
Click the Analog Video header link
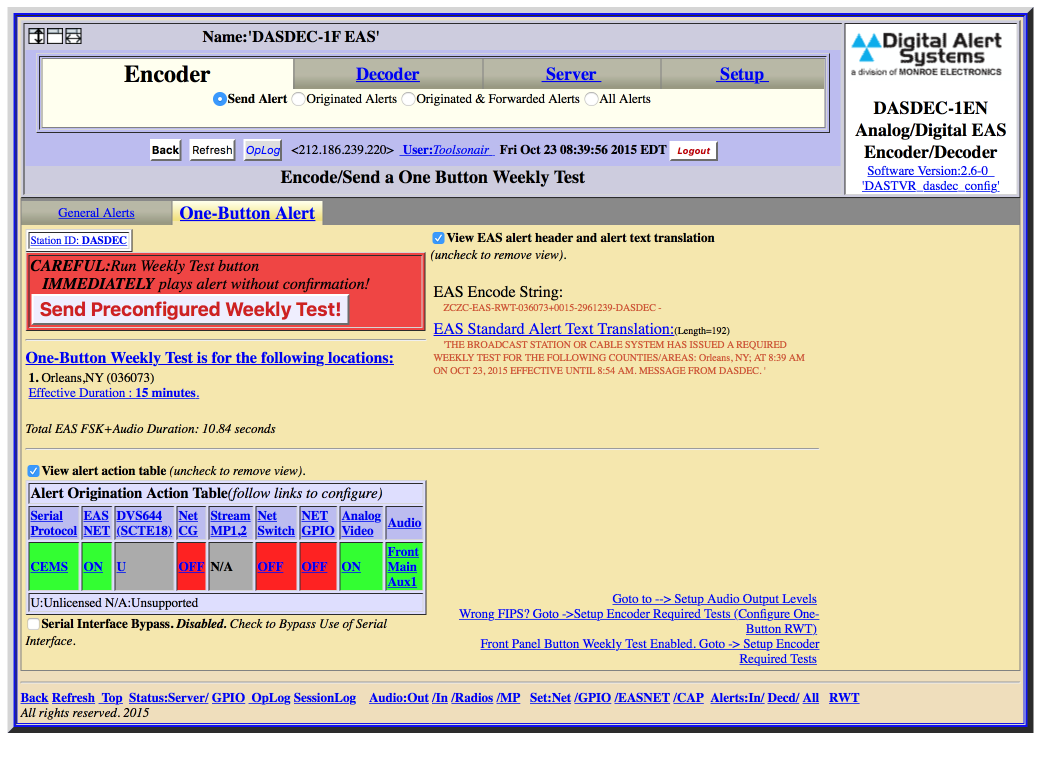click(x=361, y=524)
